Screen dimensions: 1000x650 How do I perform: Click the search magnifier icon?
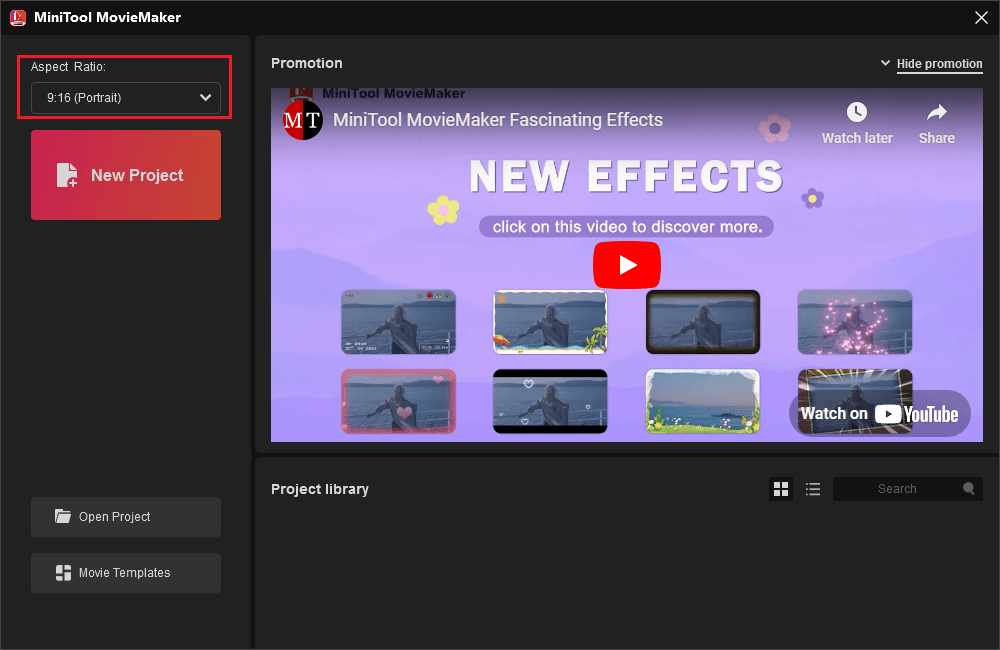tap(969, 489)
